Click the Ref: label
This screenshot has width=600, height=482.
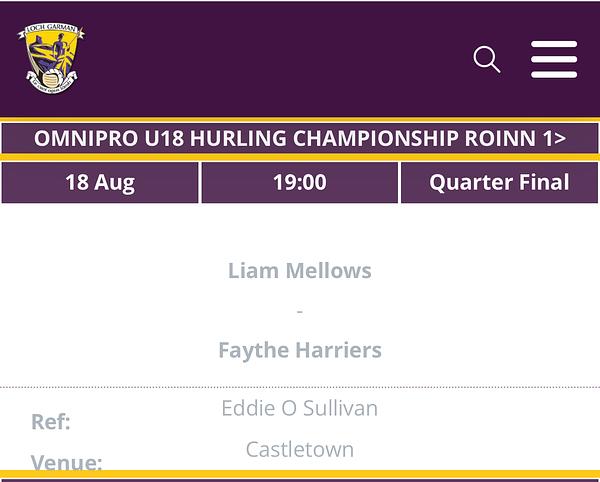point(51,422)
